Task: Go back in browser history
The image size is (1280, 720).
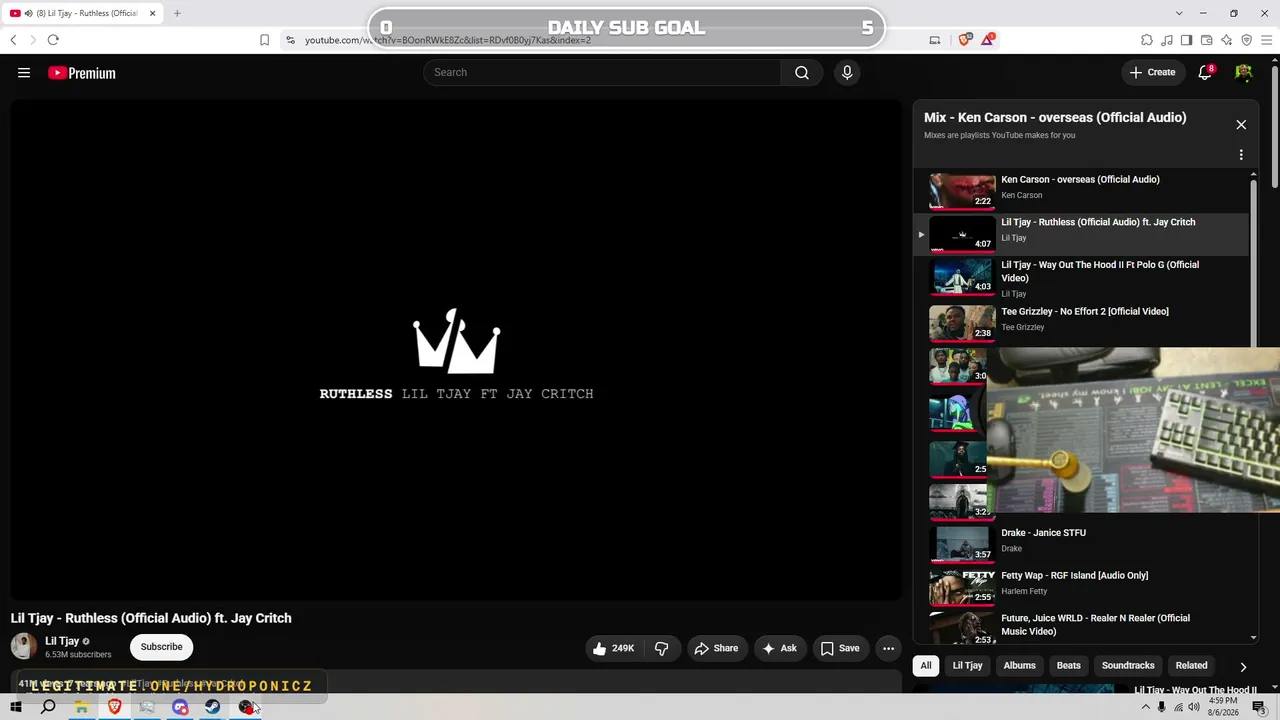Action: [13, 40]
